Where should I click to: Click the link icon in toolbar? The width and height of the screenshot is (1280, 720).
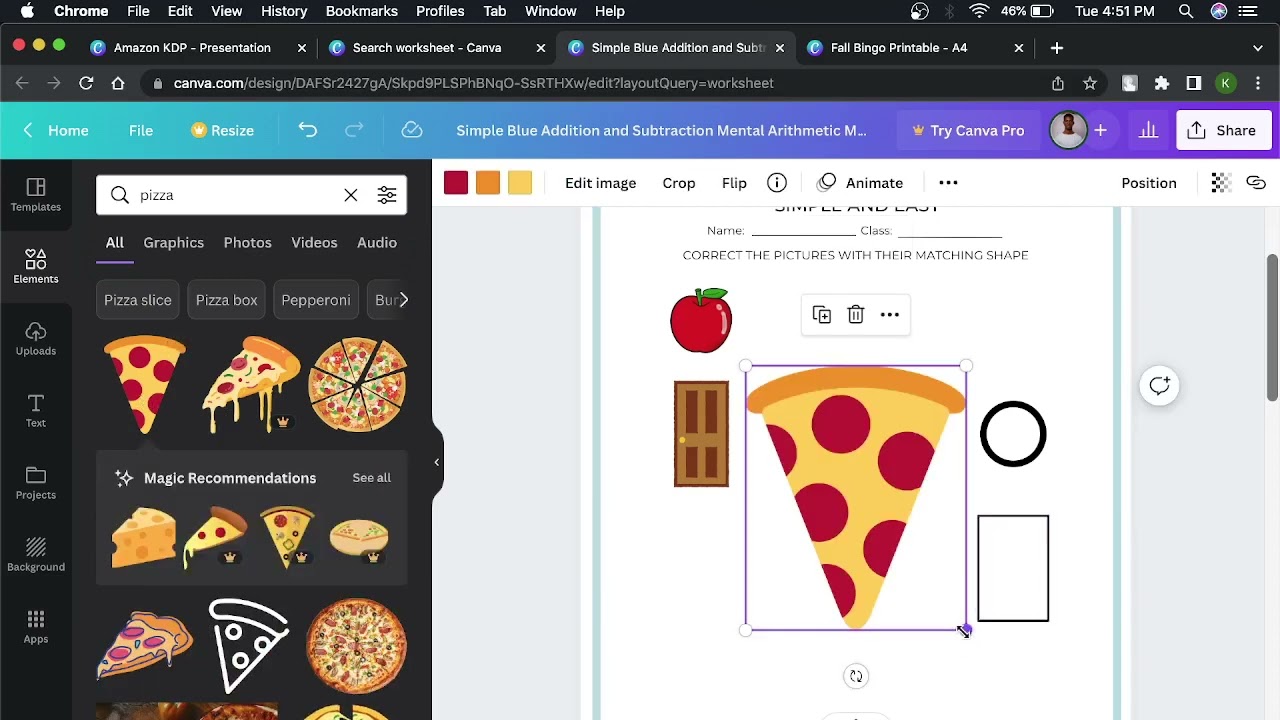[1256, 183]
